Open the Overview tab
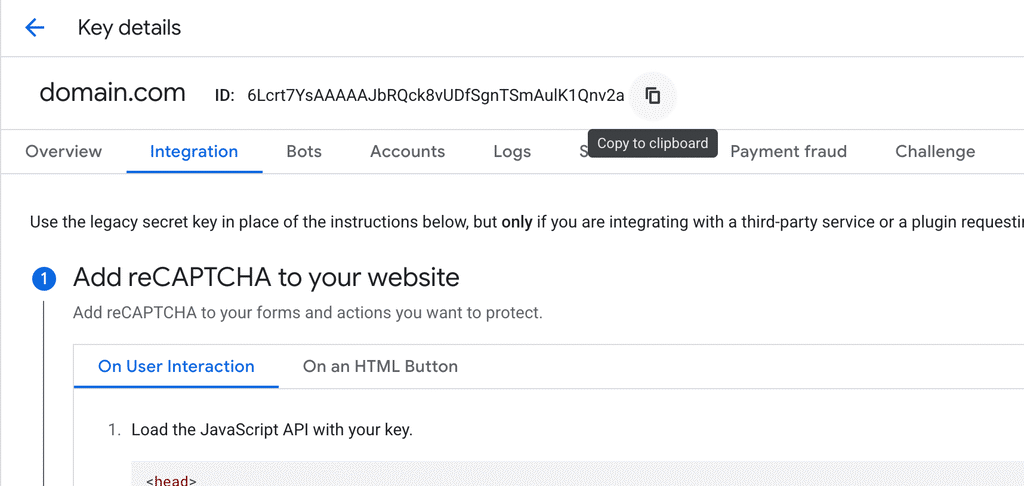 tap(63, 152)
